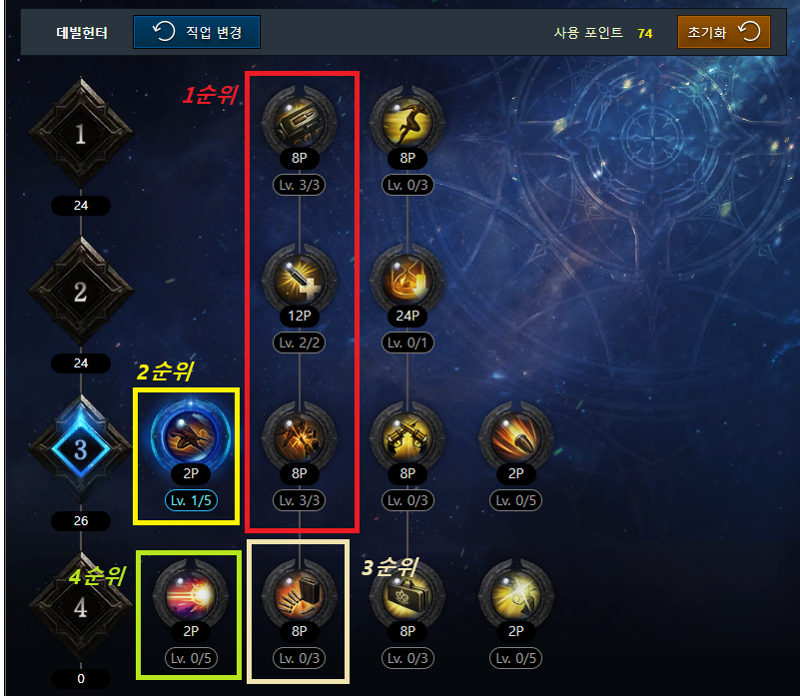800x696 pixels.
Task: Click the blue-glowing 2P leaping gunner skill
Action: click(x=191, y=438)
